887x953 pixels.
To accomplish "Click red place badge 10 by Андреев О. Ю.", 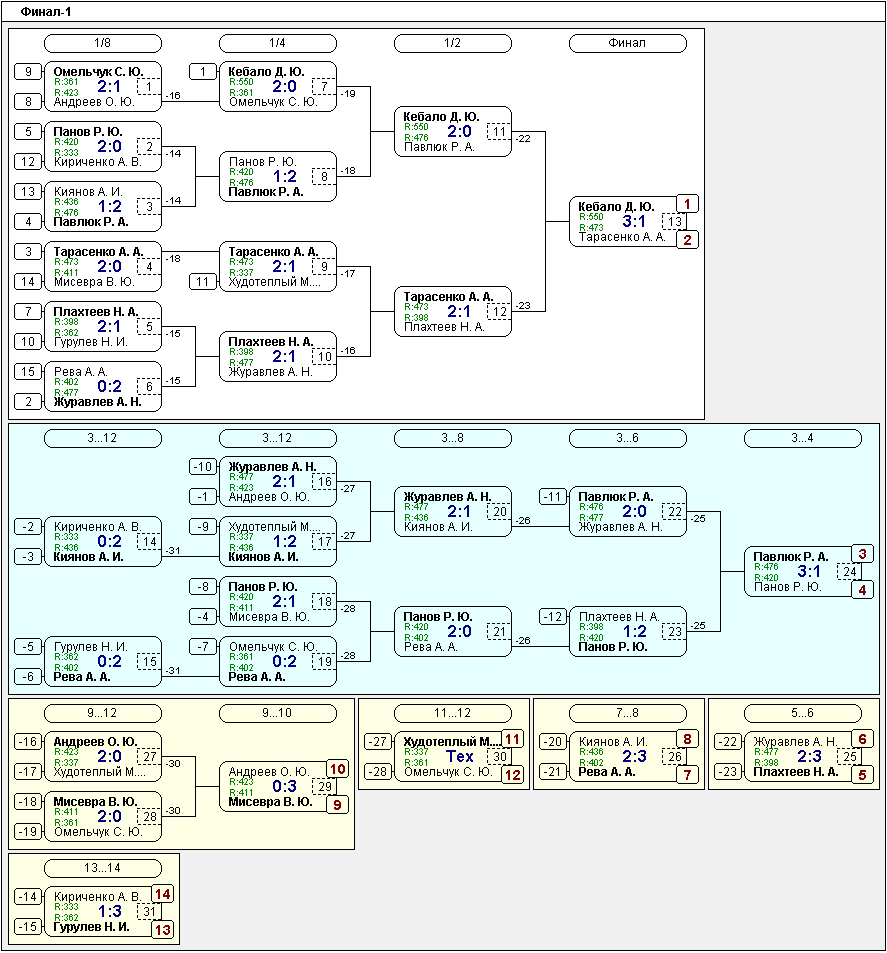I will coord(337,769).
